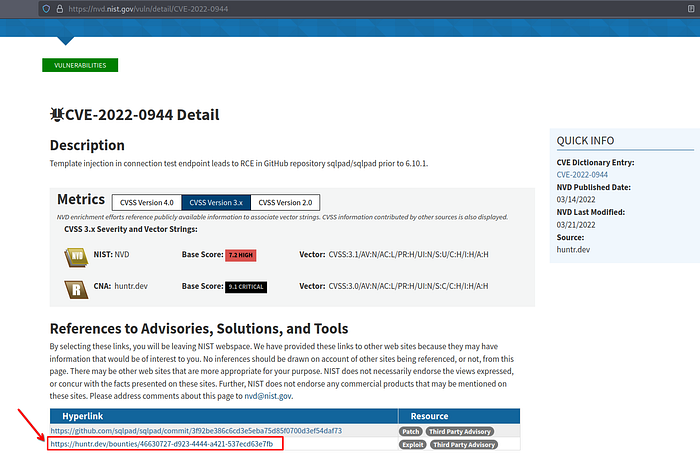
Task: Open the huntr.dev bounties hyperlink
Action: [x=162, y=444]
